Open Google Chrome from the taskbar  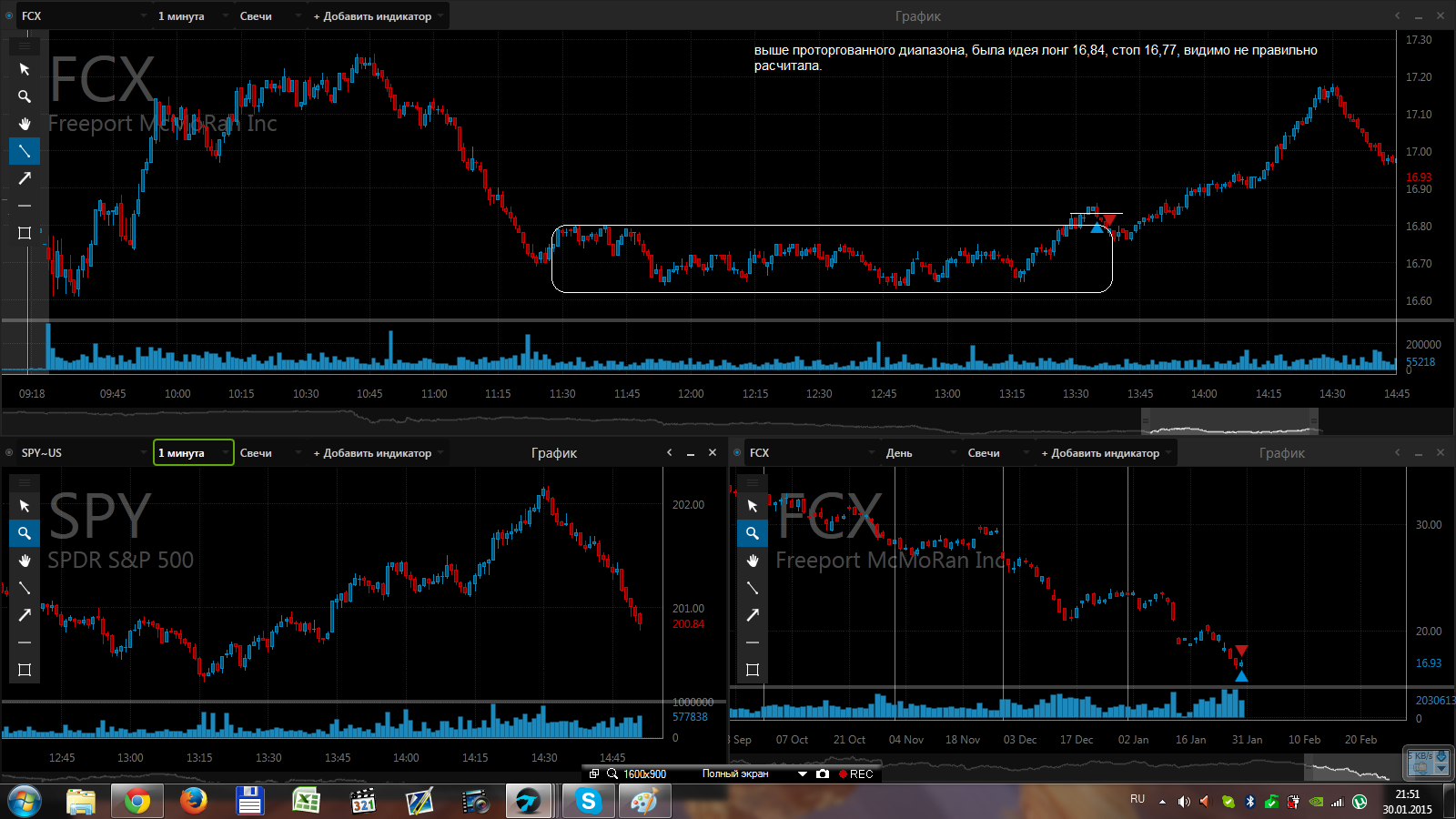click(137, 801)
